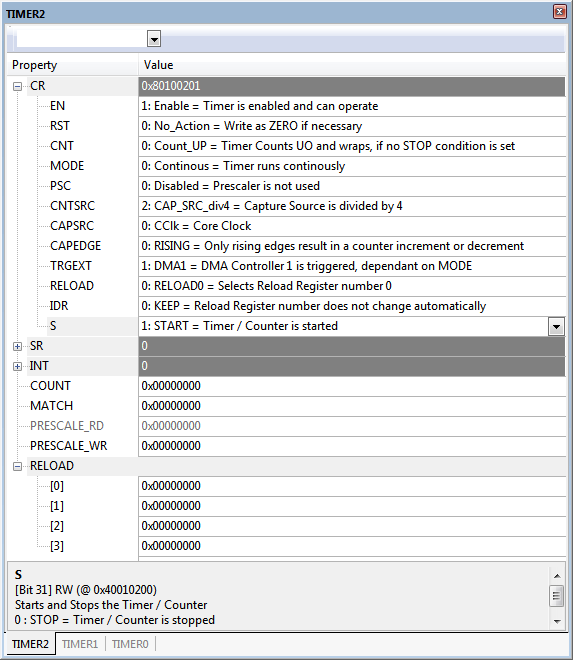Edit the RELOAD [2] value field
Viewport: 573px width, 660px height.
pyautogui.click(x=352, y=526)
